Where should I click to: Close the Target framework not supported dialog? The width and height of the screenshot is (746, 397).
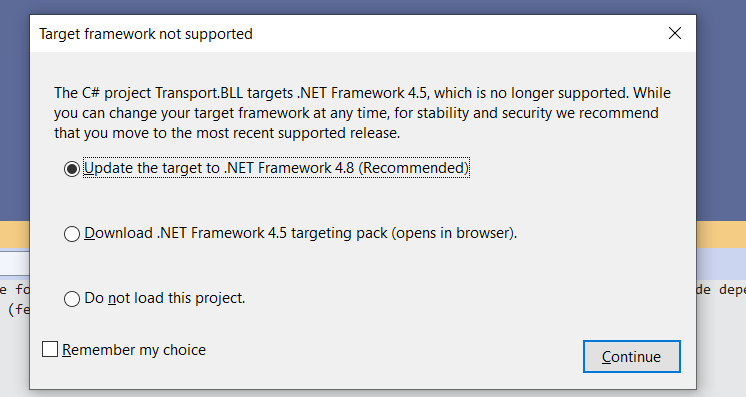(675, 33)
